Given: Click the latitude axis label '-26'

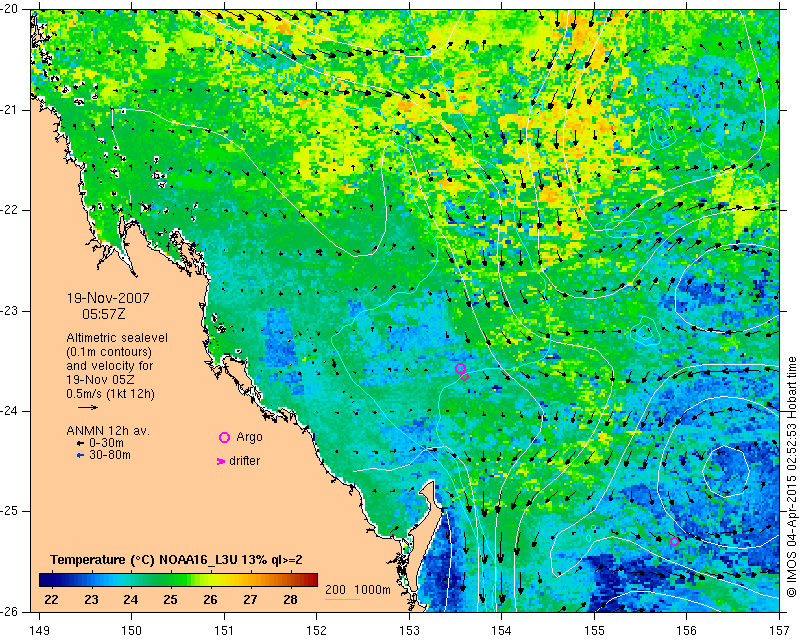Looking at the screenshot, I should pyautogui.click(x=10, y=611).
